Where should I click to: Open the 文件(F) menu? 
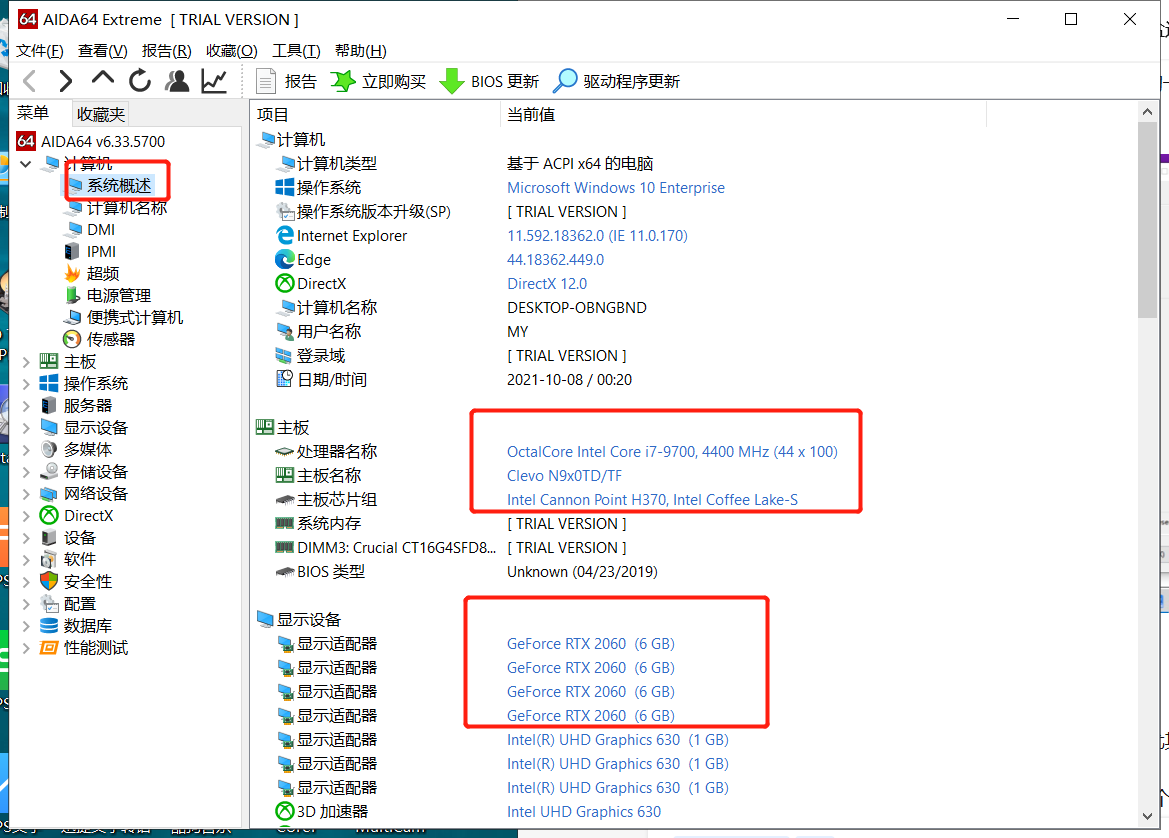click(40, 51)
